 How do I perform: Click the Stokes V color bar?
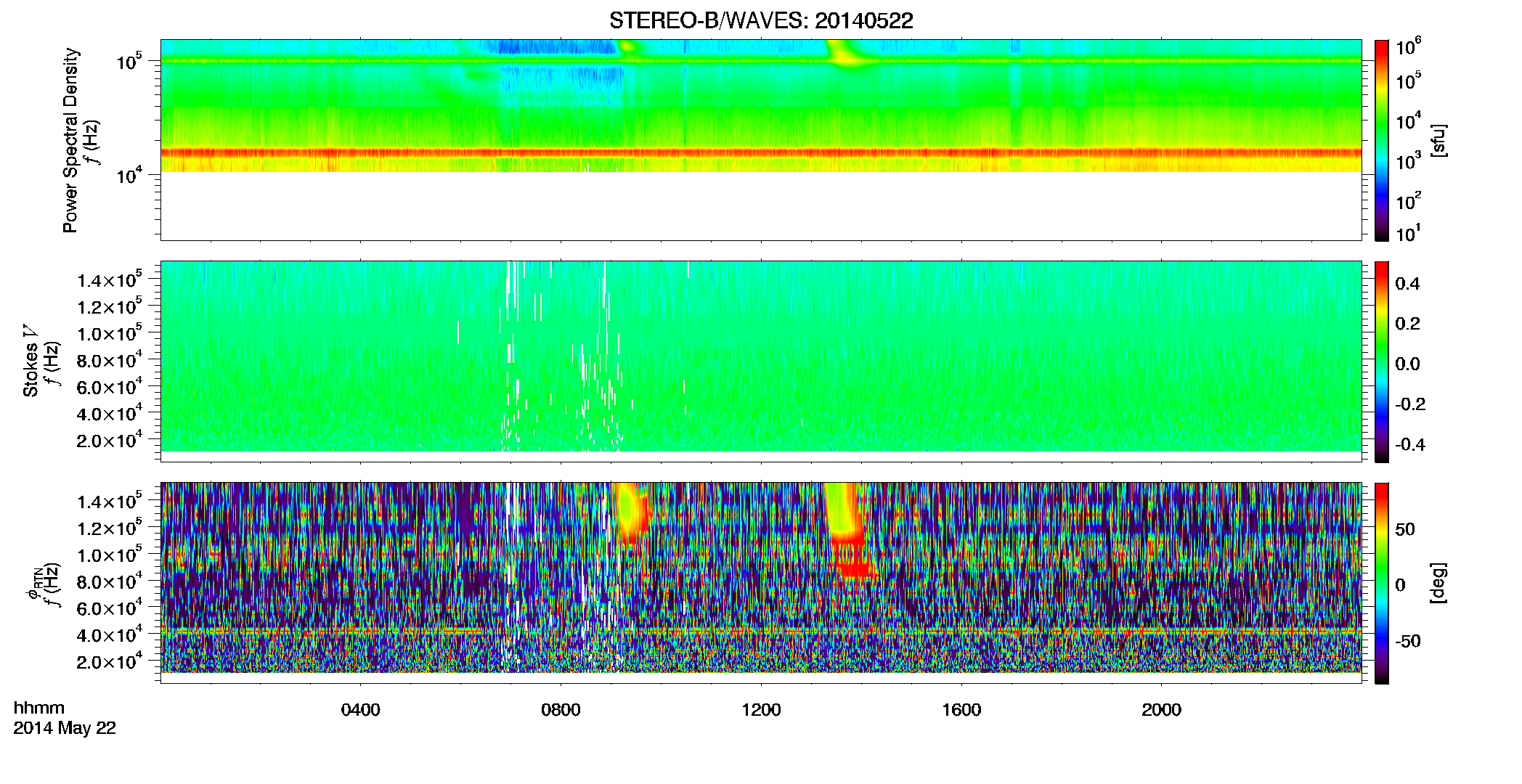(x=1381, y=362)
